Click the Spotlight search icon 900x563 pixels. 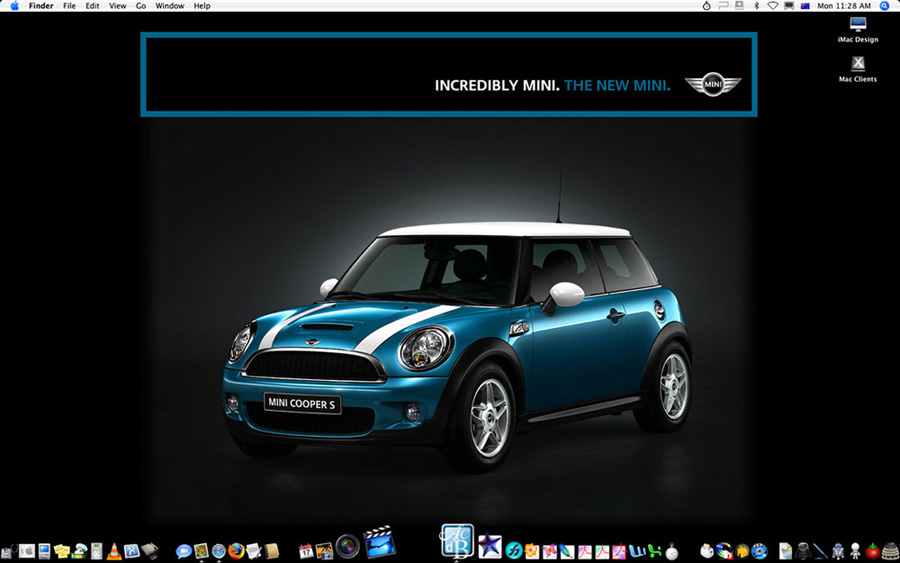[x=884, y=6]
